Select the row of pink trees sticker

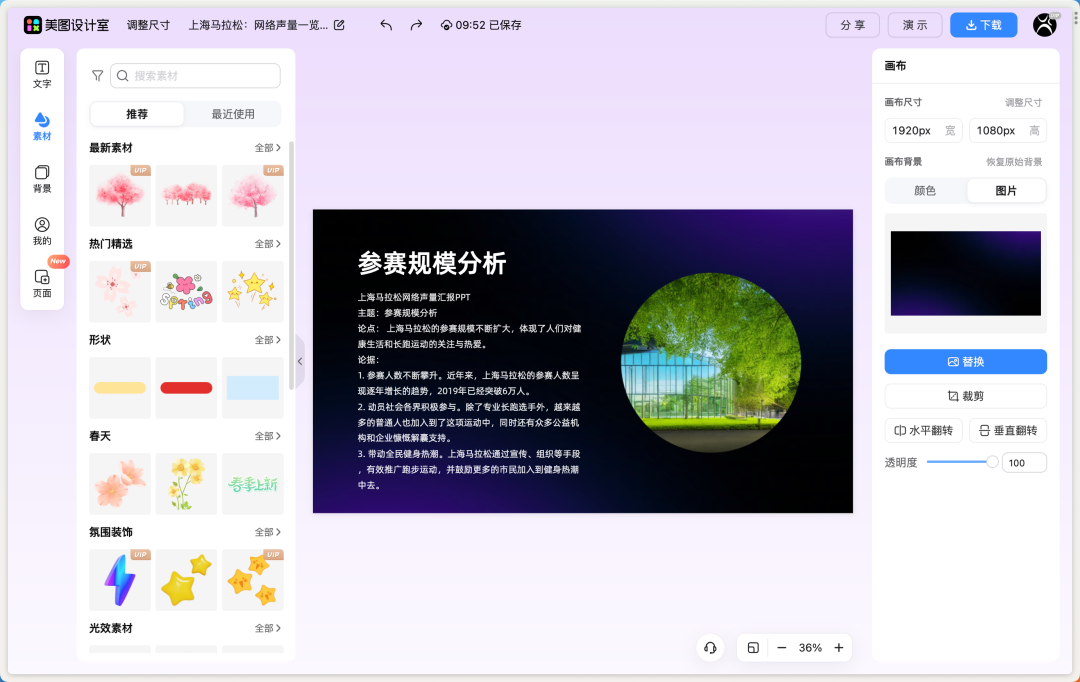coord(186,196)
